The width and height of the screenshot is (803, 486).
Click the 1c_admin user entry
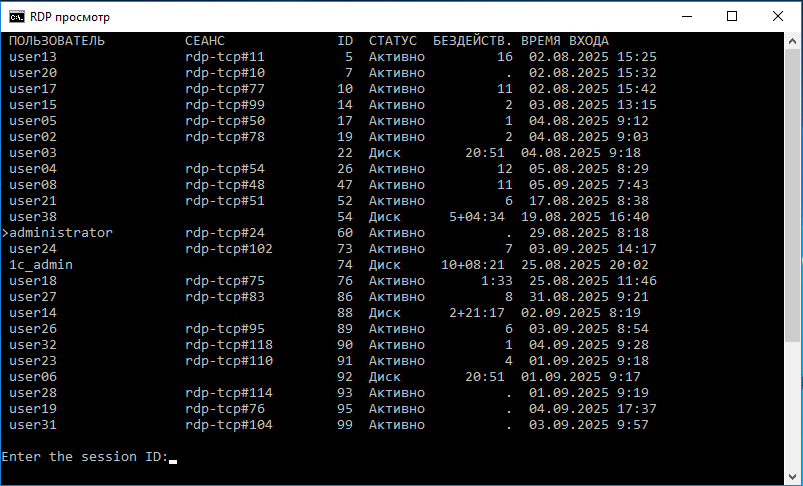41,265
